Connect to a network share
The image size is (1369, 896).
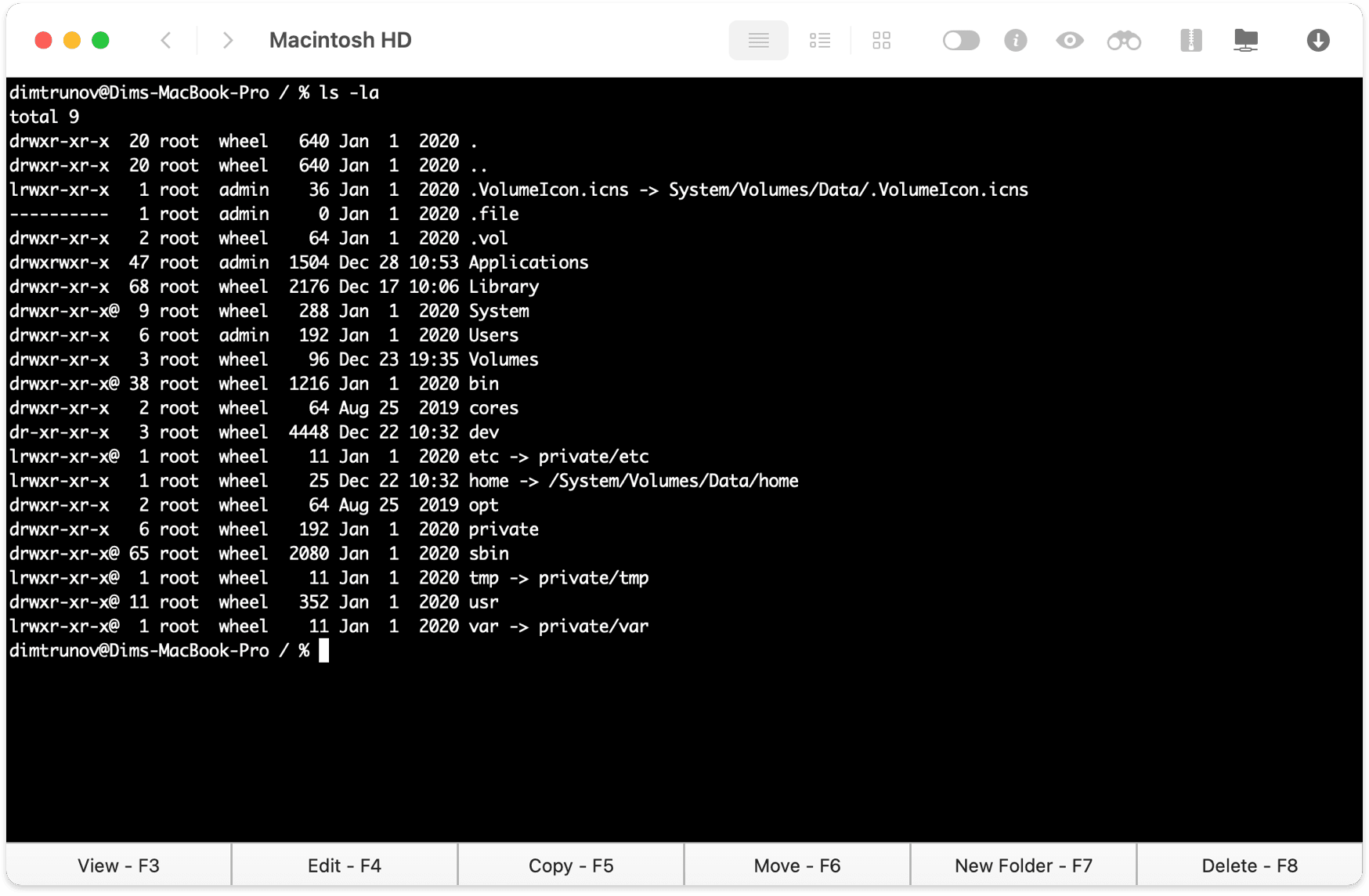tap(1246, 40)
